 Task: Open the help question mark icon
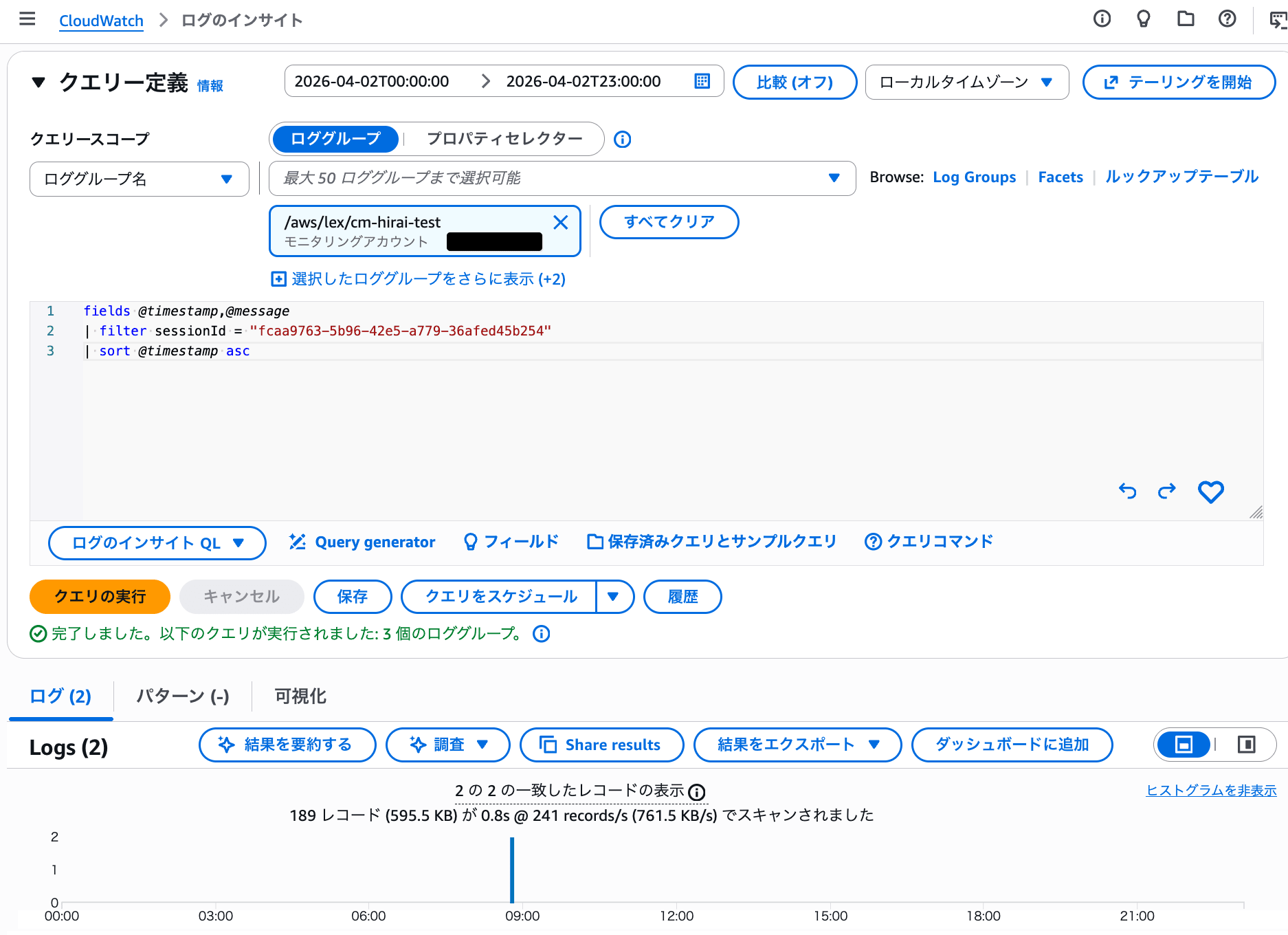click(1227, 19)
